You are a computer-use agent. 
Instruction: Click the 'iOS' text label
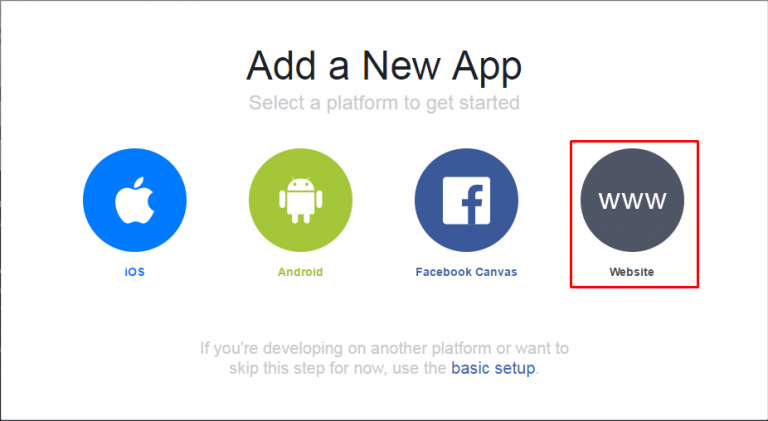[x=135, y=272]
